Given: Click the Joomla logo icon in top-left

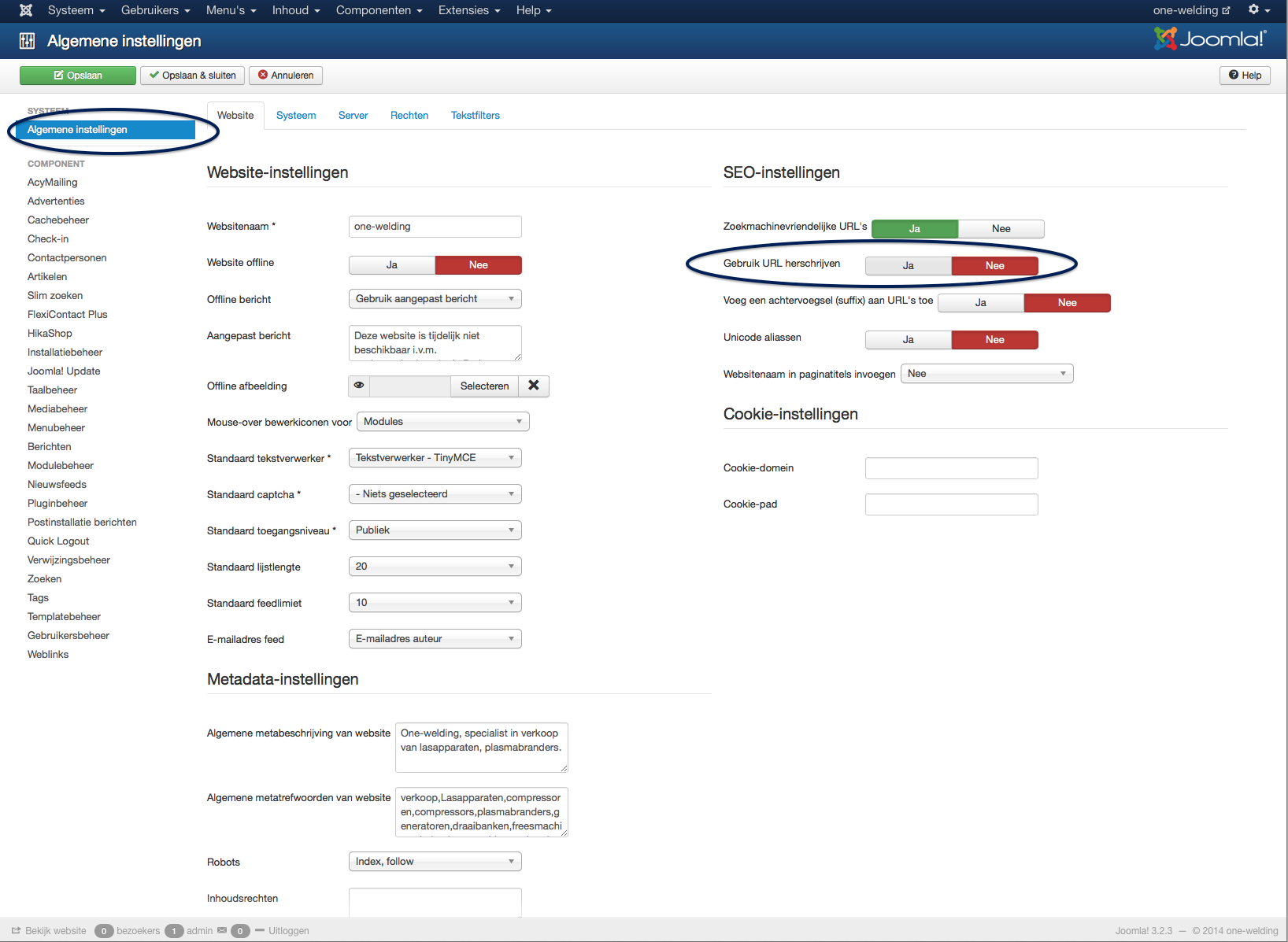Looking at the screenshot, I should (26, 10).
